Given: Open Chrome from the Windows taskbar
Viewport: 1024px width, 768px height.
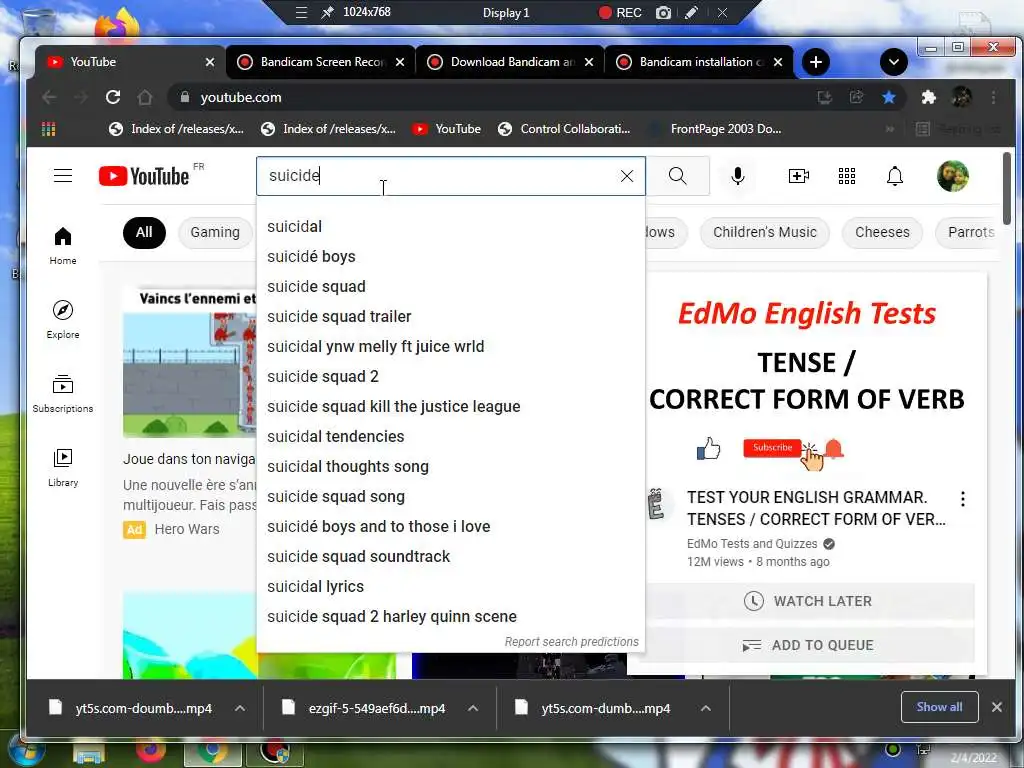Looking at the screenshot, I should point(212,752).
